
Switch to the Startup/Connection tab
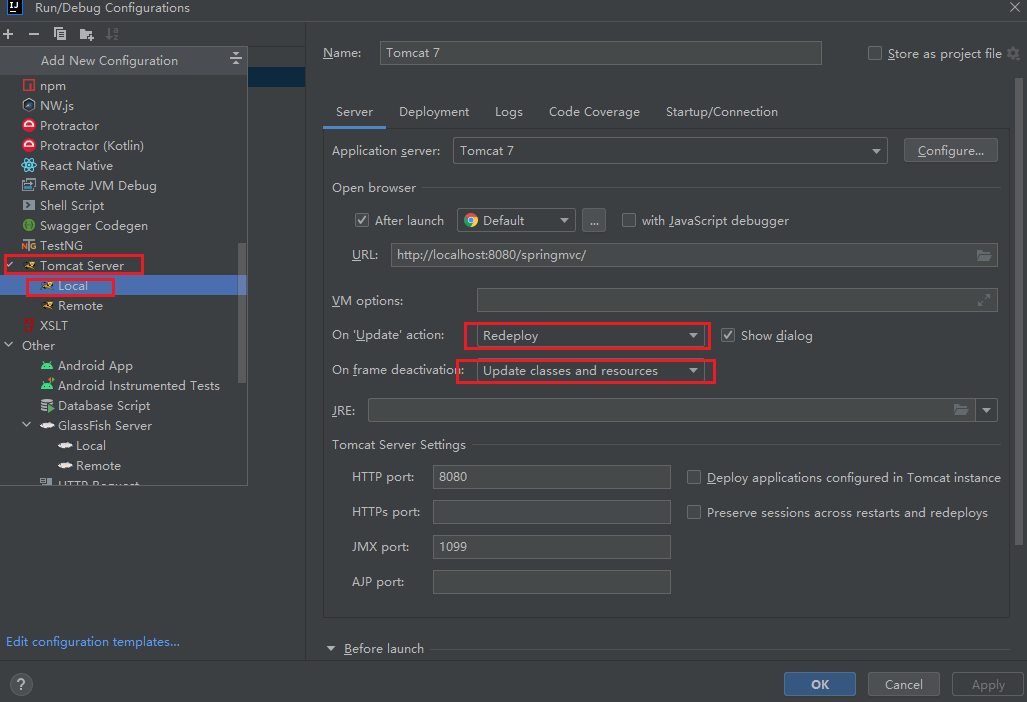[x=722, y=112]
